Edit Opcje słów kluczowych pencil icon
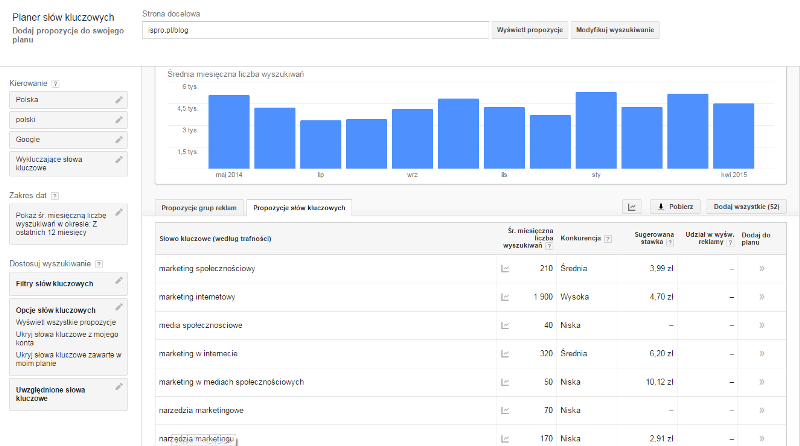 119,307
